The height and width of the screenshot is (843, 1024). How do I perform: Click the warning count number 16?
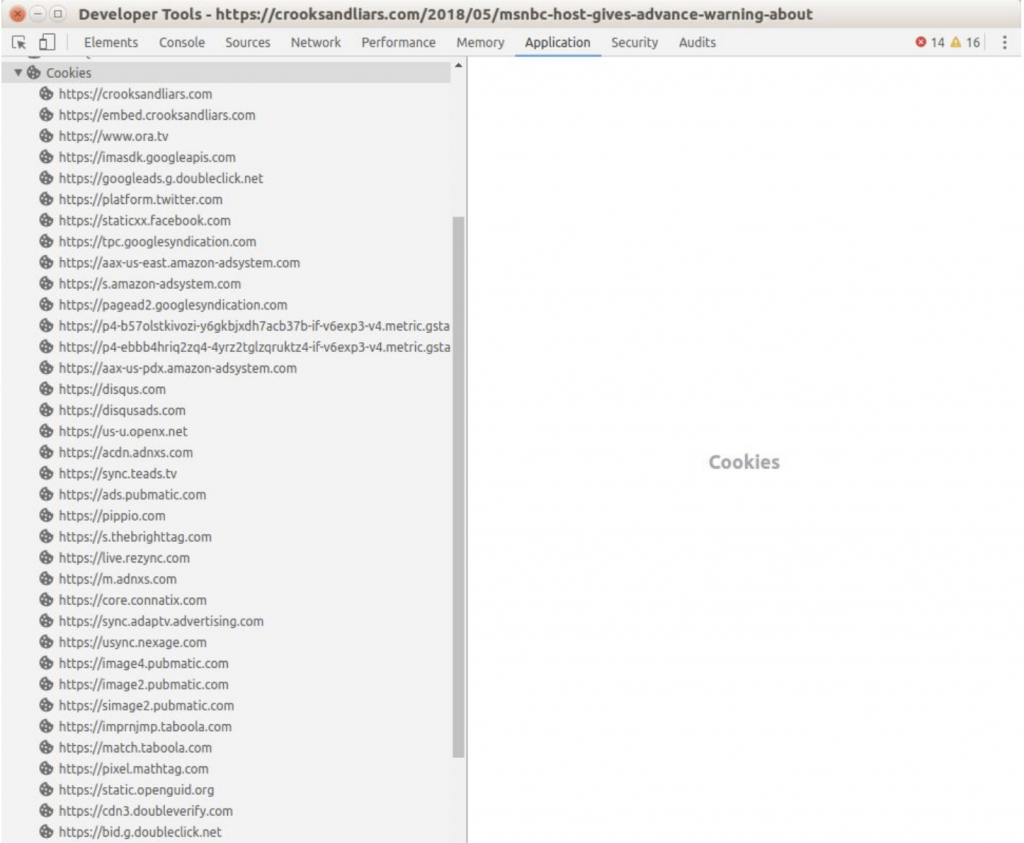[973, 42]
